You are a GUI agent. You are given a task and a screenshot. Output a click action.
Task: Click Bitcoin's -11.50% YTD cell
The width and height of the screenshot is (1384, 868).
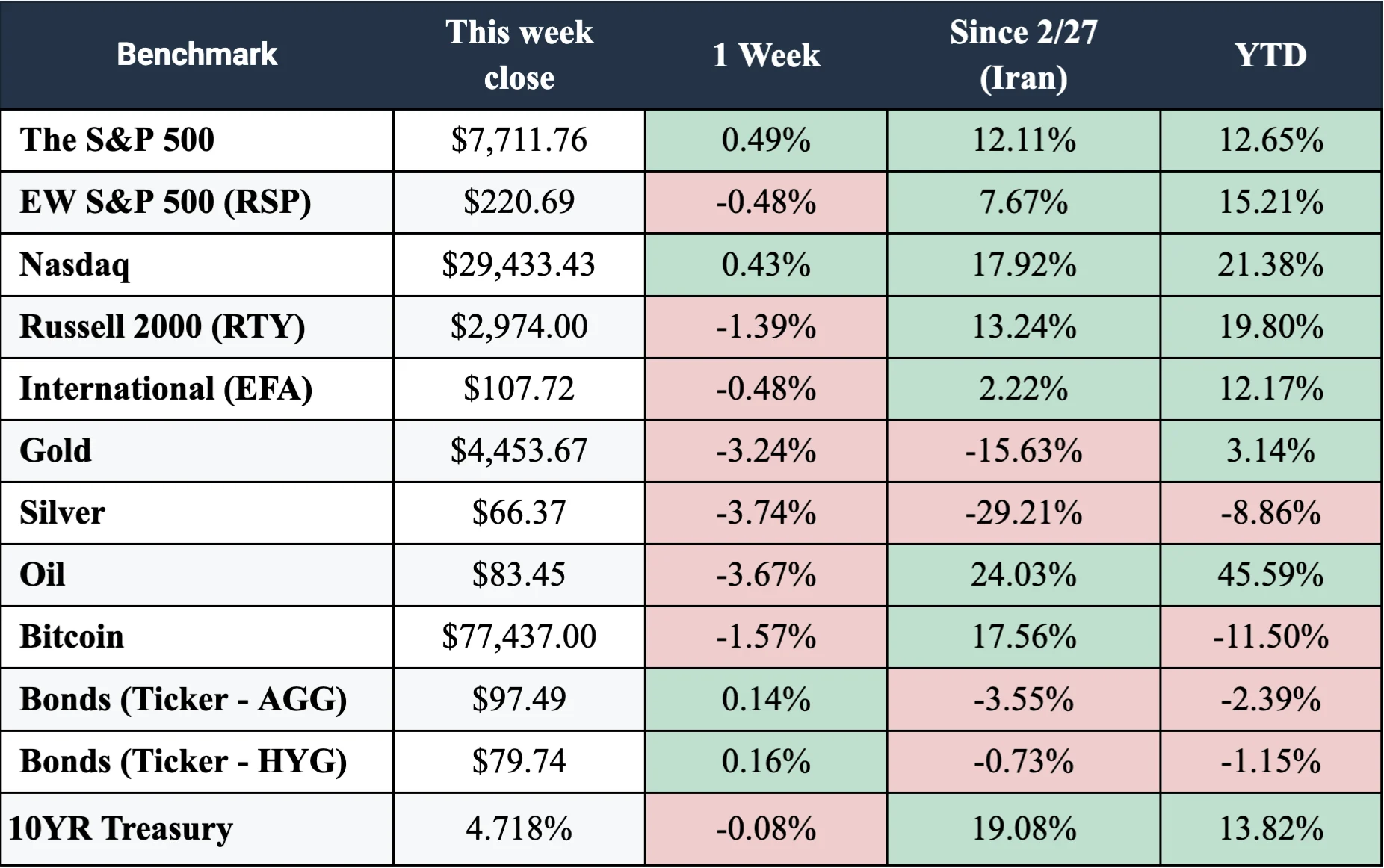[1270, 637]
